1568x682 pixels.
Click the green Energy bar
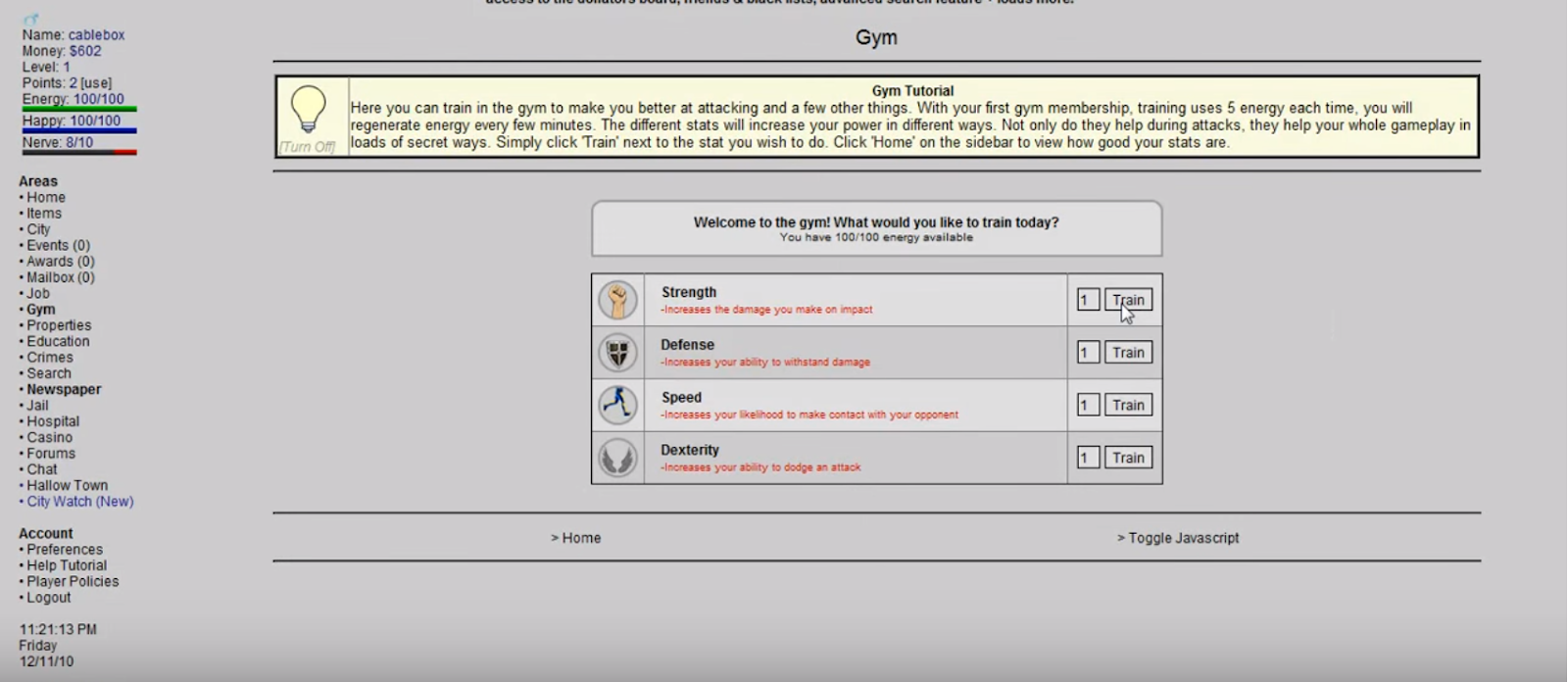tap(79, 110)
